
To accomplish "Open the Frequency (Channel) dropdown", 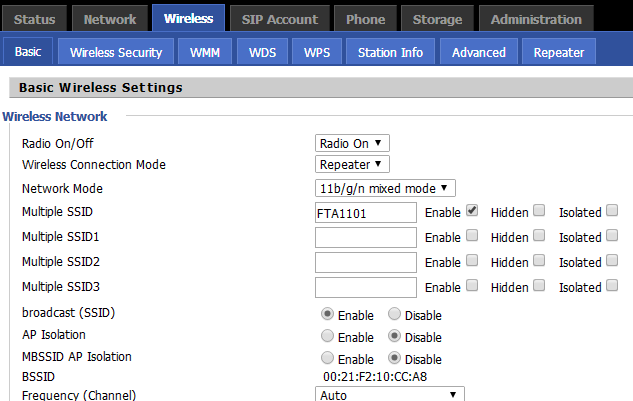I will click(390, 395).
